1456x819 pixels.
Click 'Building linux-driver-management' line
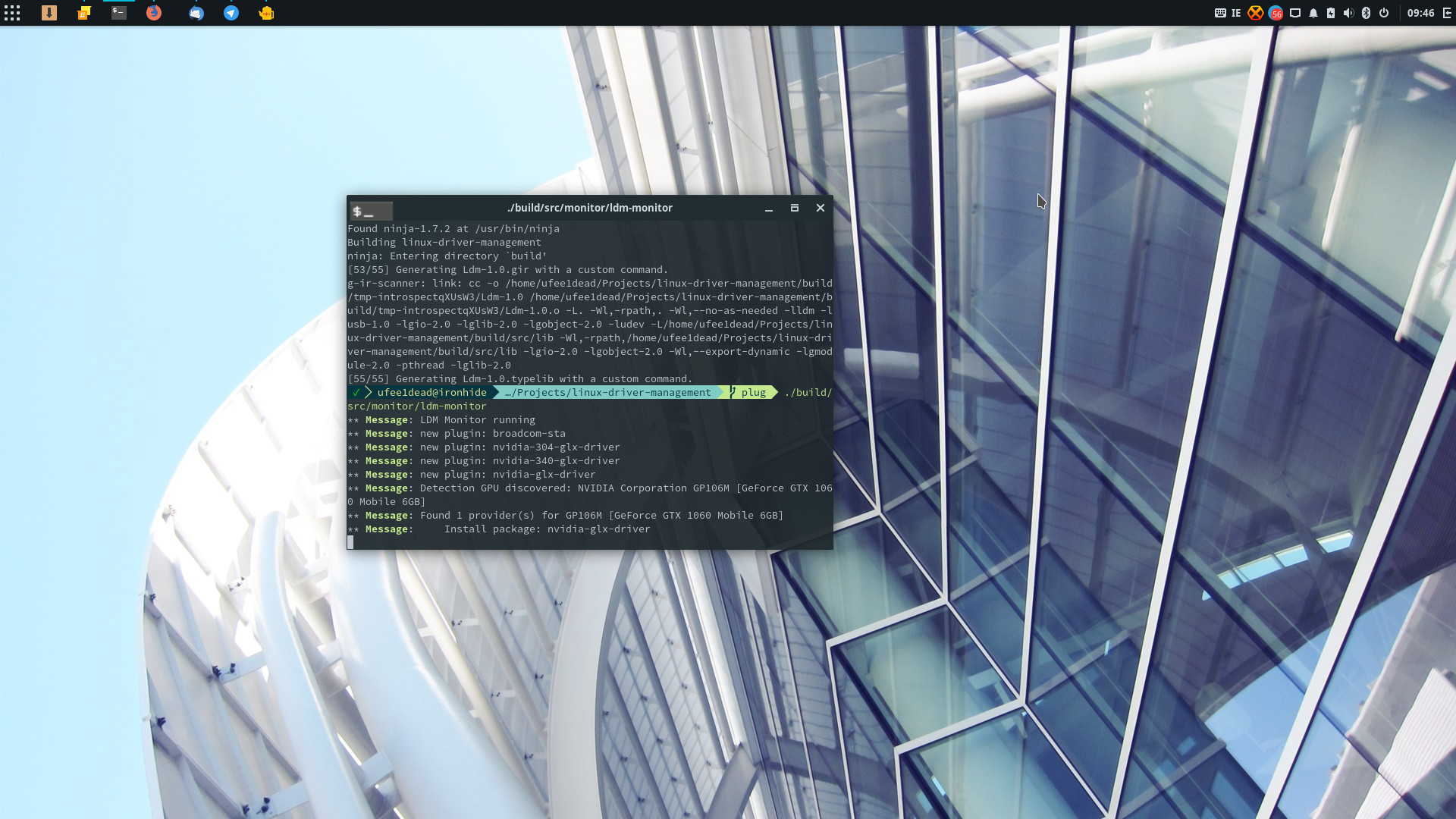pos(444,243)
